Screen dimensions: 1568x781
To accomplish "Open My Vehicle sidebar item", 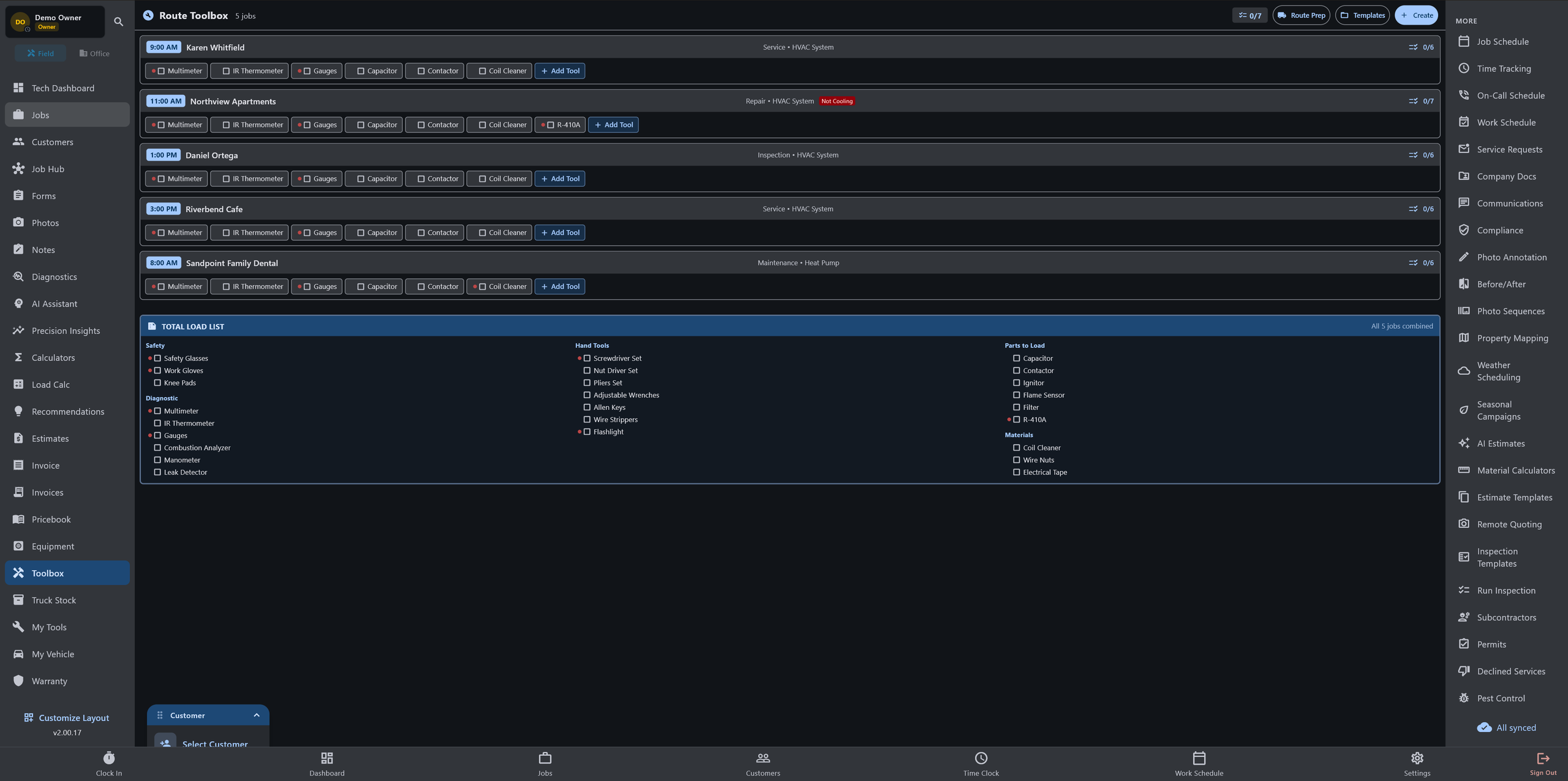I will click(67, 654).
